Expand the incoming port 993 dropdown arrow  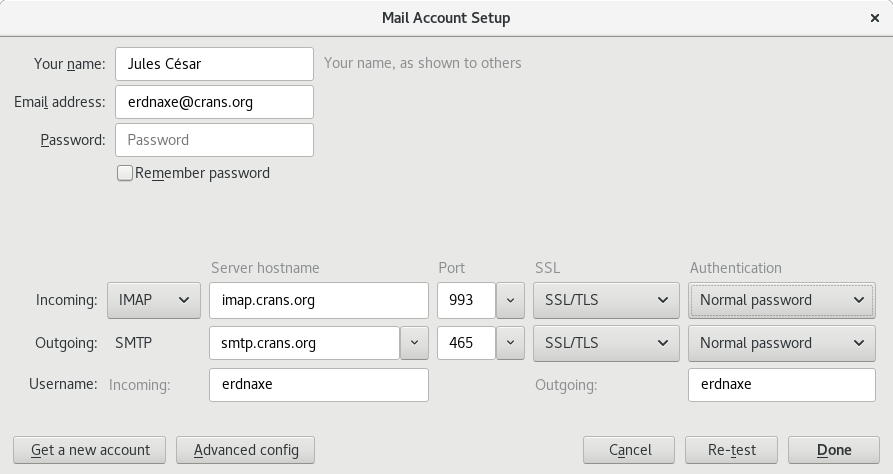pos(510,300)
